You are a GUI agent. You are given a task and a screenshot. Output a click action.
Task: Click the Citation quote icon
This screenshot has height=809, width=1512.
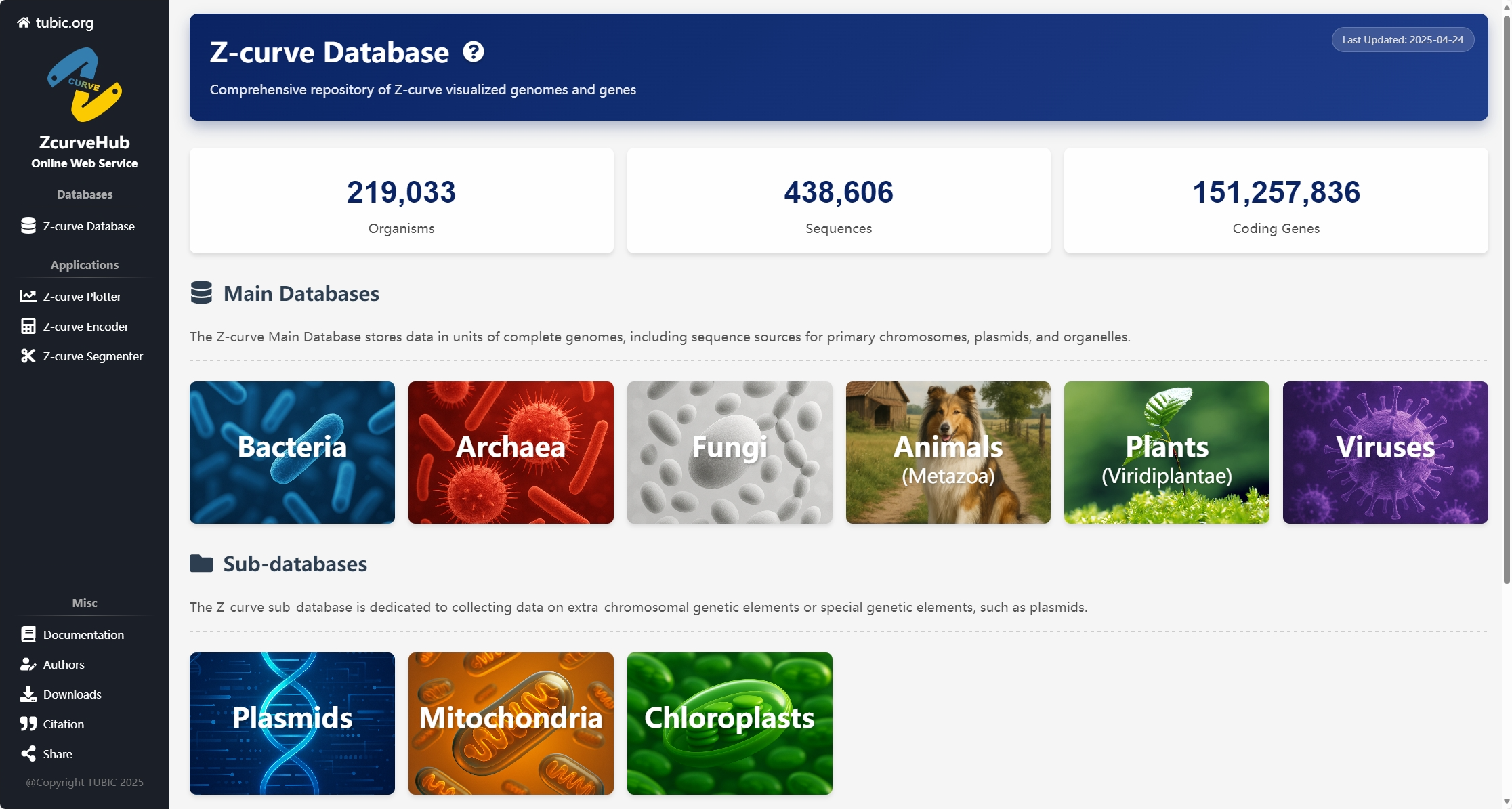[x=28, y=724]
